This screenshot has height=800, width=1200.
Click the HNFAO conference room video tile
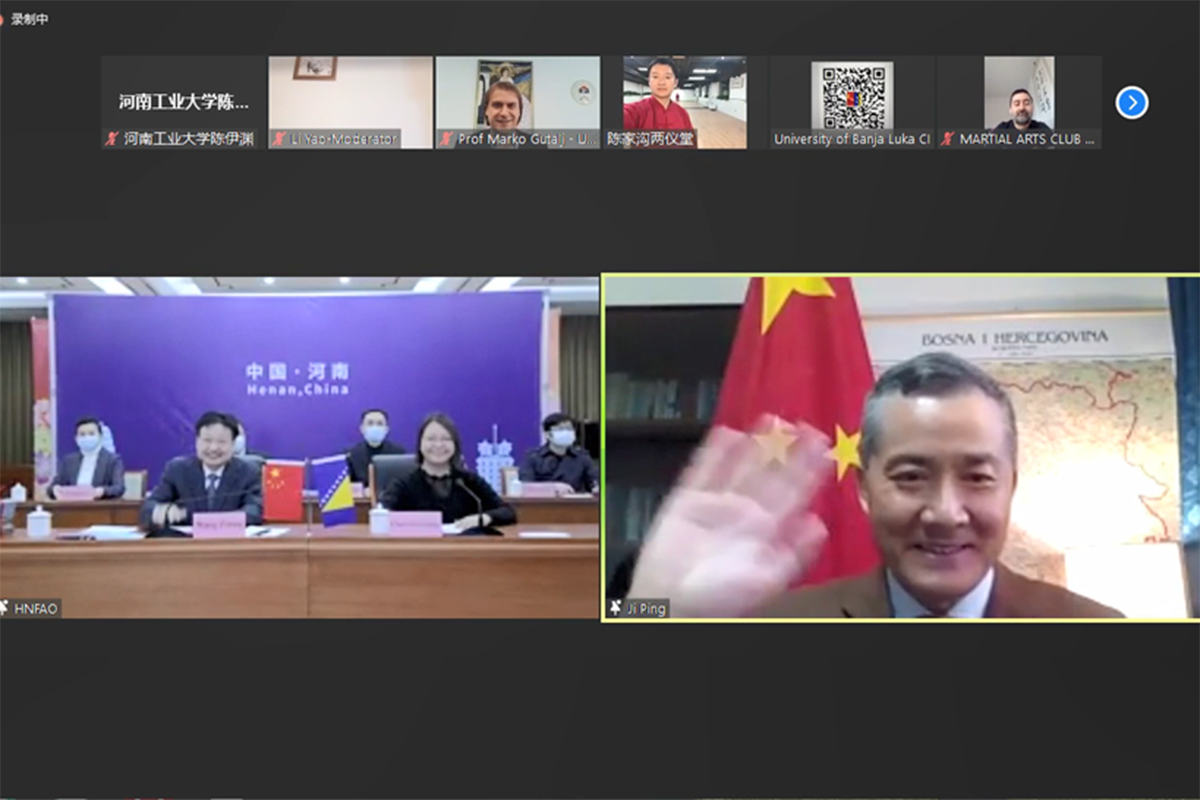tap(300, 447)
